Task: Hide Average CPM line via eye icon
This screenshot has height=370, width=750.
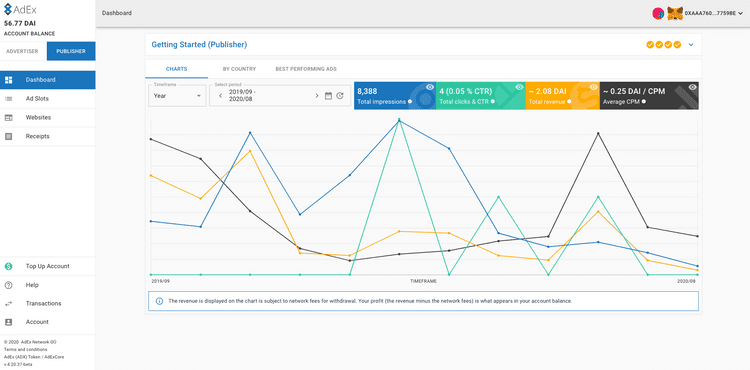Action: point(692,87)
